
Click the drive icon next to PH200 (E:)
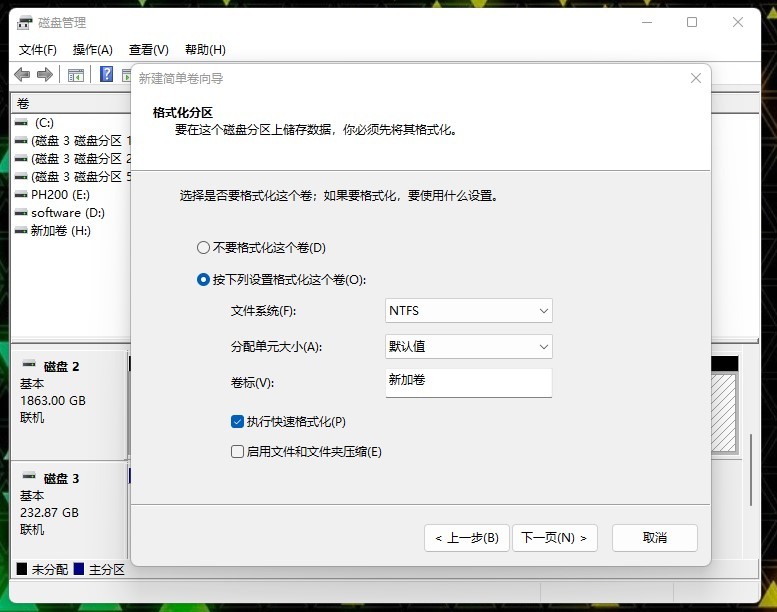pos(21,195)
